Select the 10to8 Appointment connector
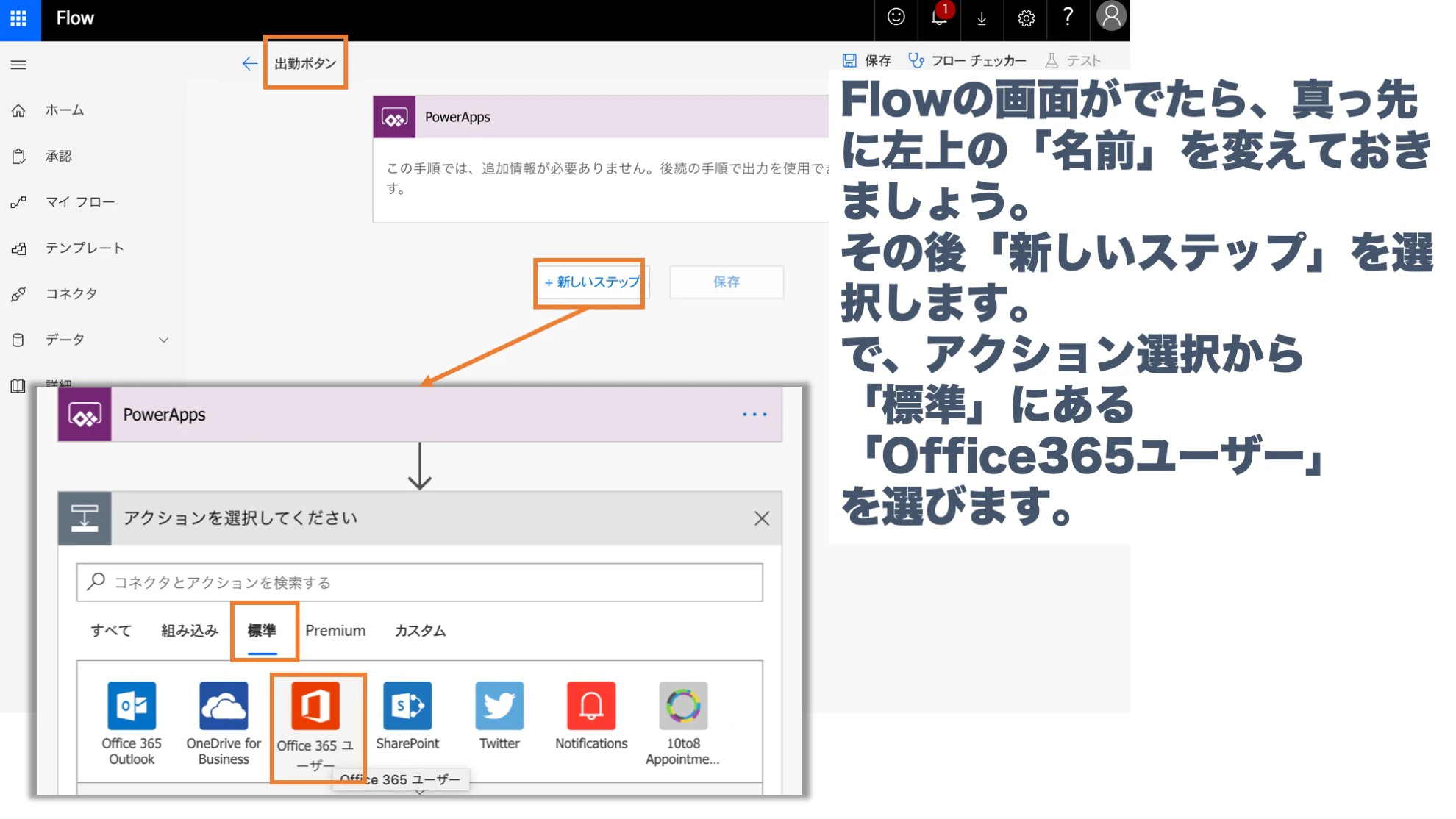This screenshot has width=1456, height=819. tap(683, 724)
